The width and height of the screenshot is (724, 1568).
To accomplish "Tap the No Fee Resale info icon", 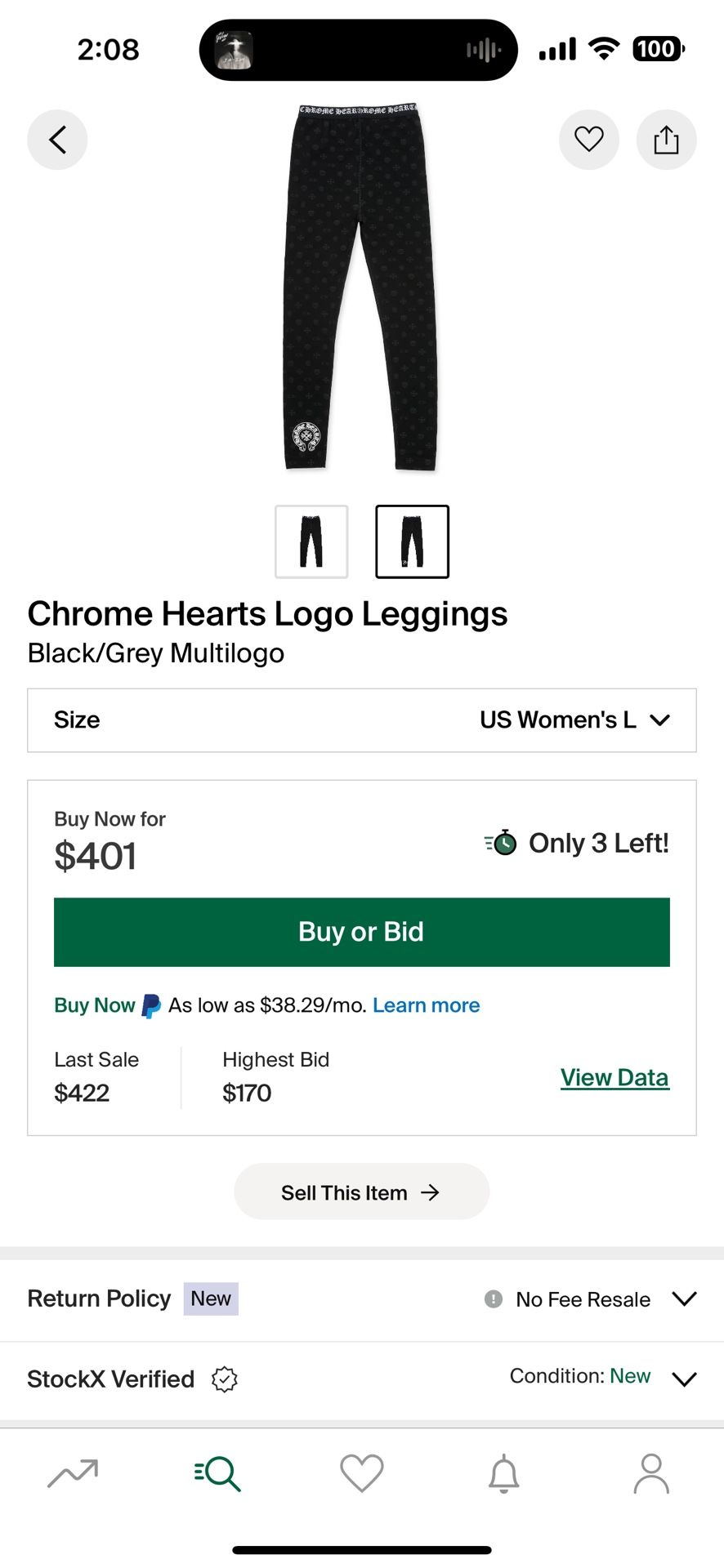I will tap(494, 1298).
